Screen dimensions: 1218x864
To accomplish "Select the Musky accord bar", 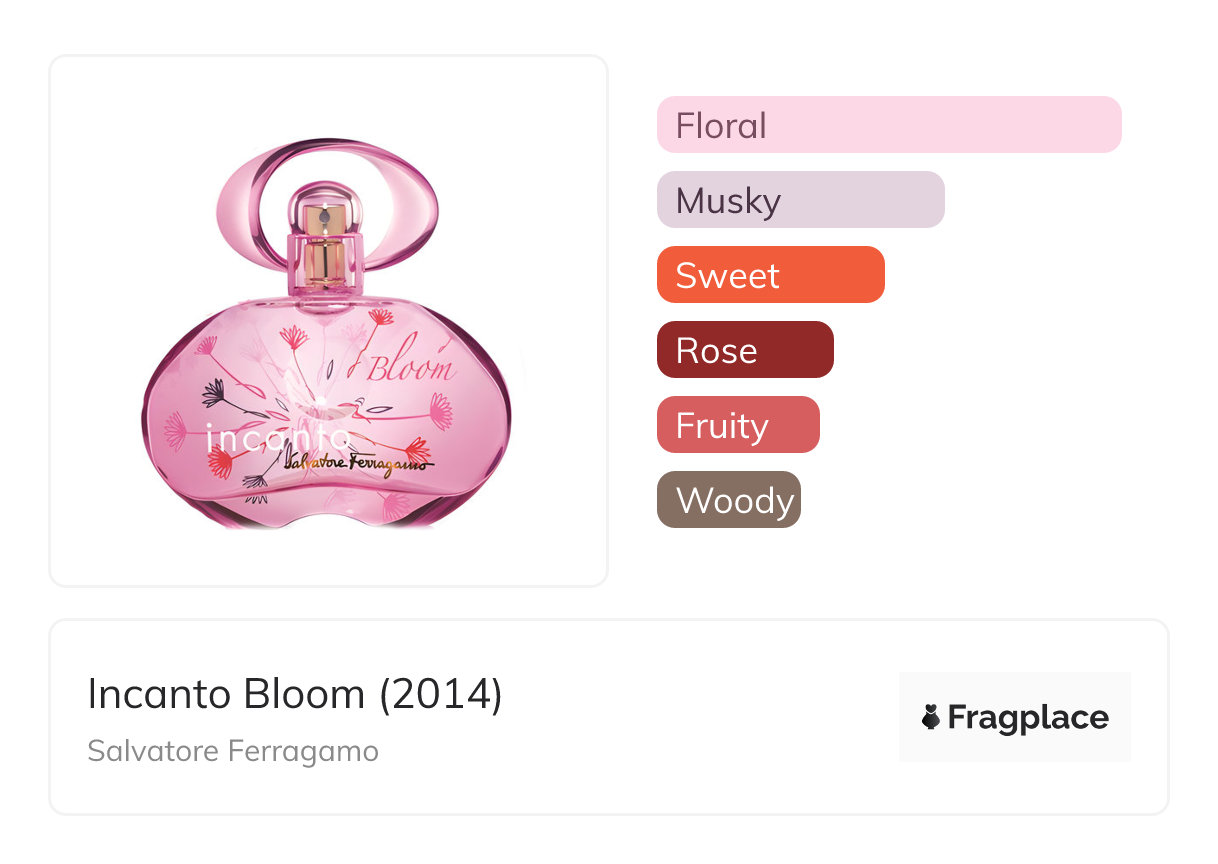I will (x=800, y=200).
